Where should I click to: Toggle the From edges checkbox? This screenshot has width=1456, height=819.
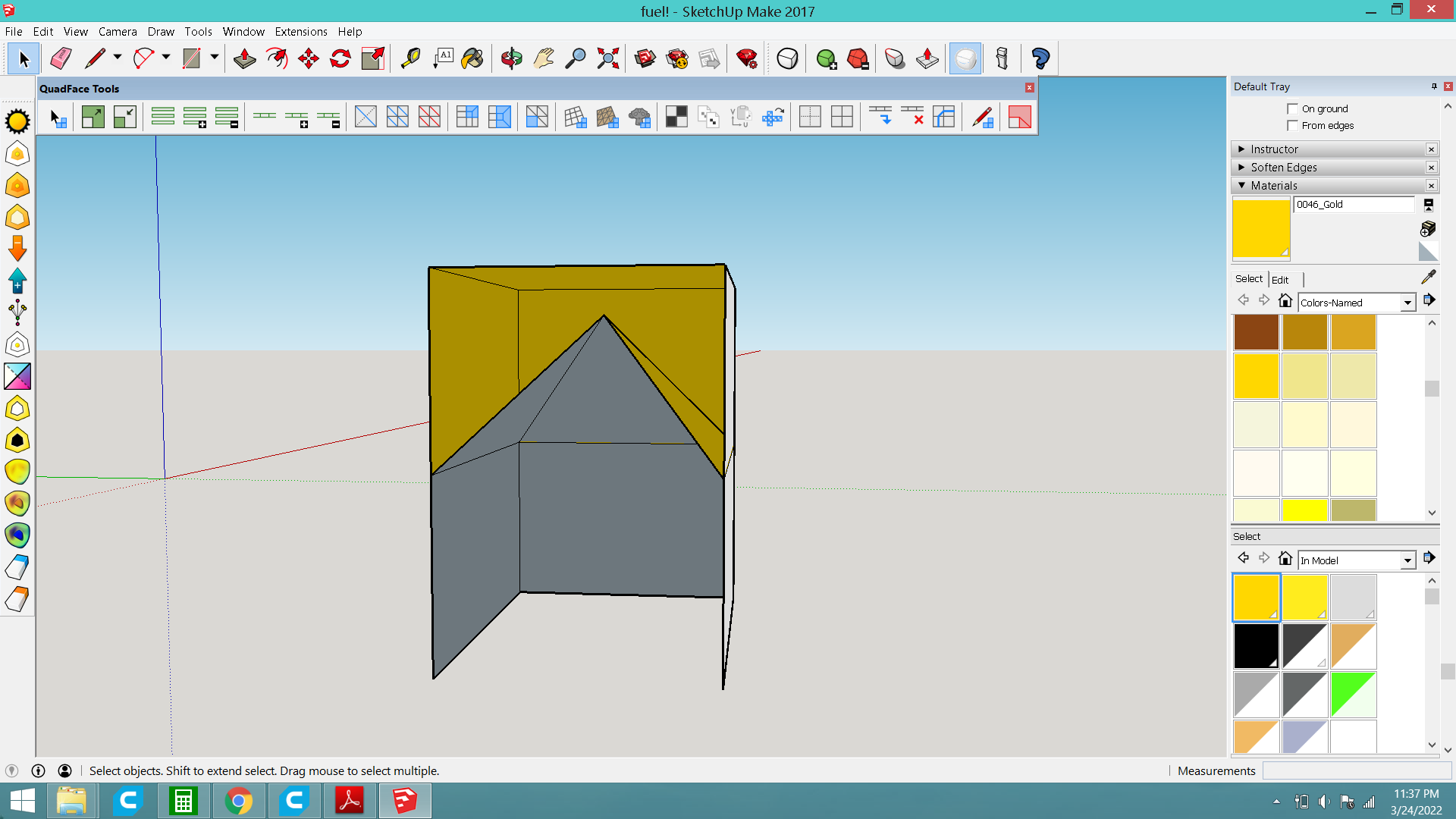pyautogui.click(x=1293, y=125)
